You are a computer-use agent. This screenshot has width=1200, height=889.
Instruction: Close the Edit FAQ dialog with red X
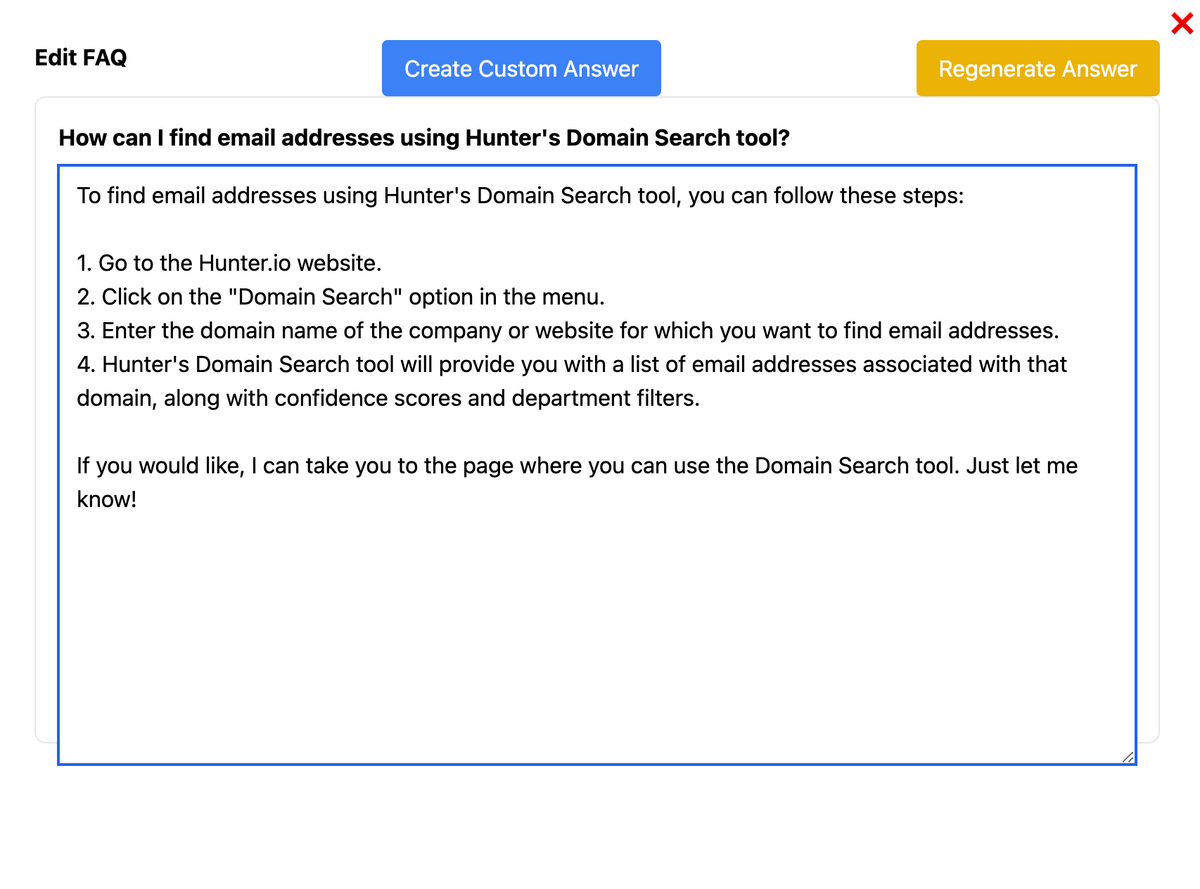pyautogui.click(x=1182, y=23)
